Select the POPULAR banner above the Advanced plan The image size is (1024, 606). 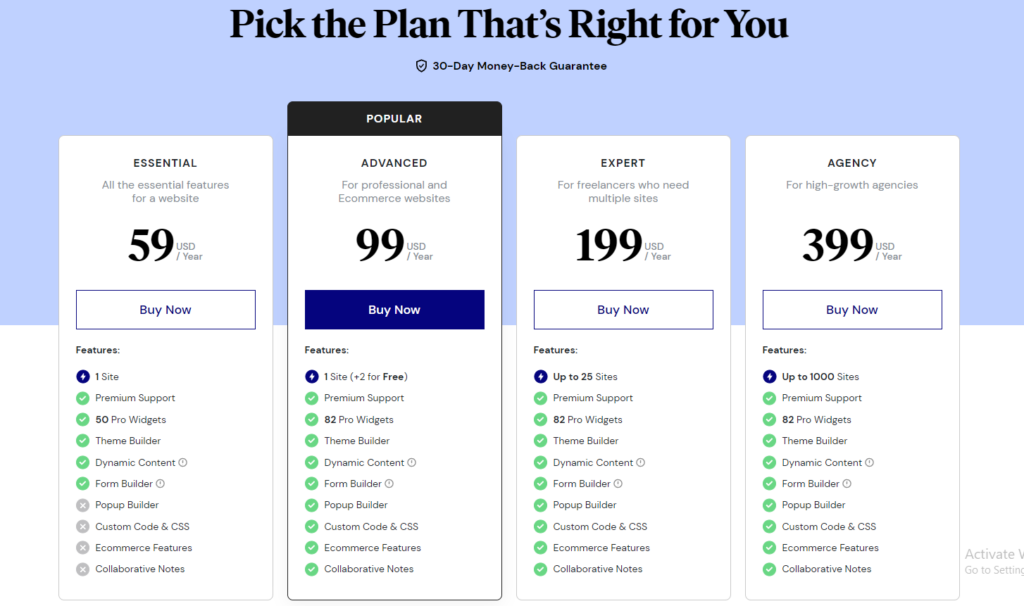pos(394,119)
